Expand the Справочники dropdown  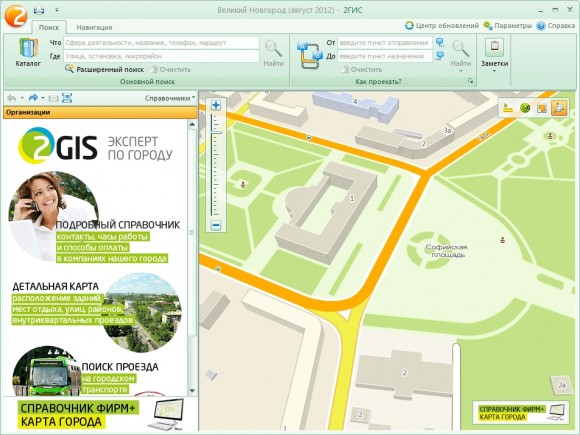(170, 98)
